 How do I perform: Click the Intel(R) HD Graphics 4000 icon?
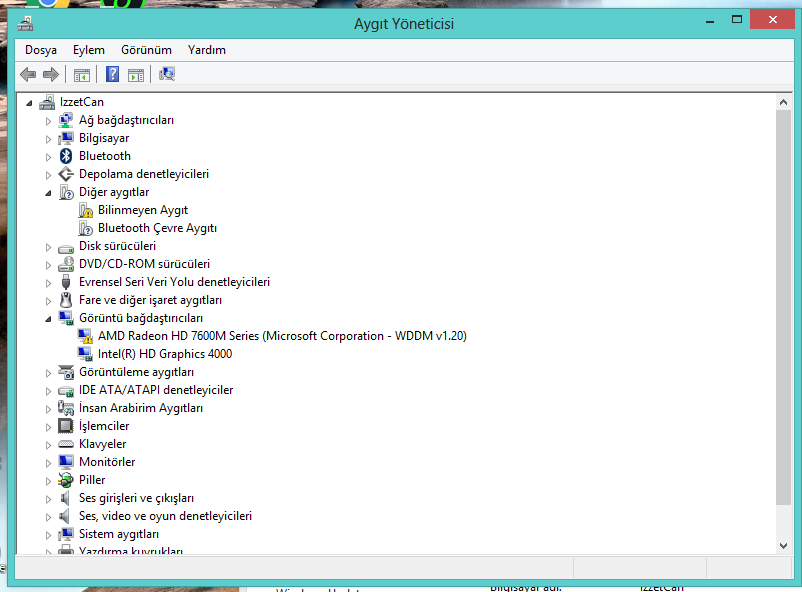85,354
